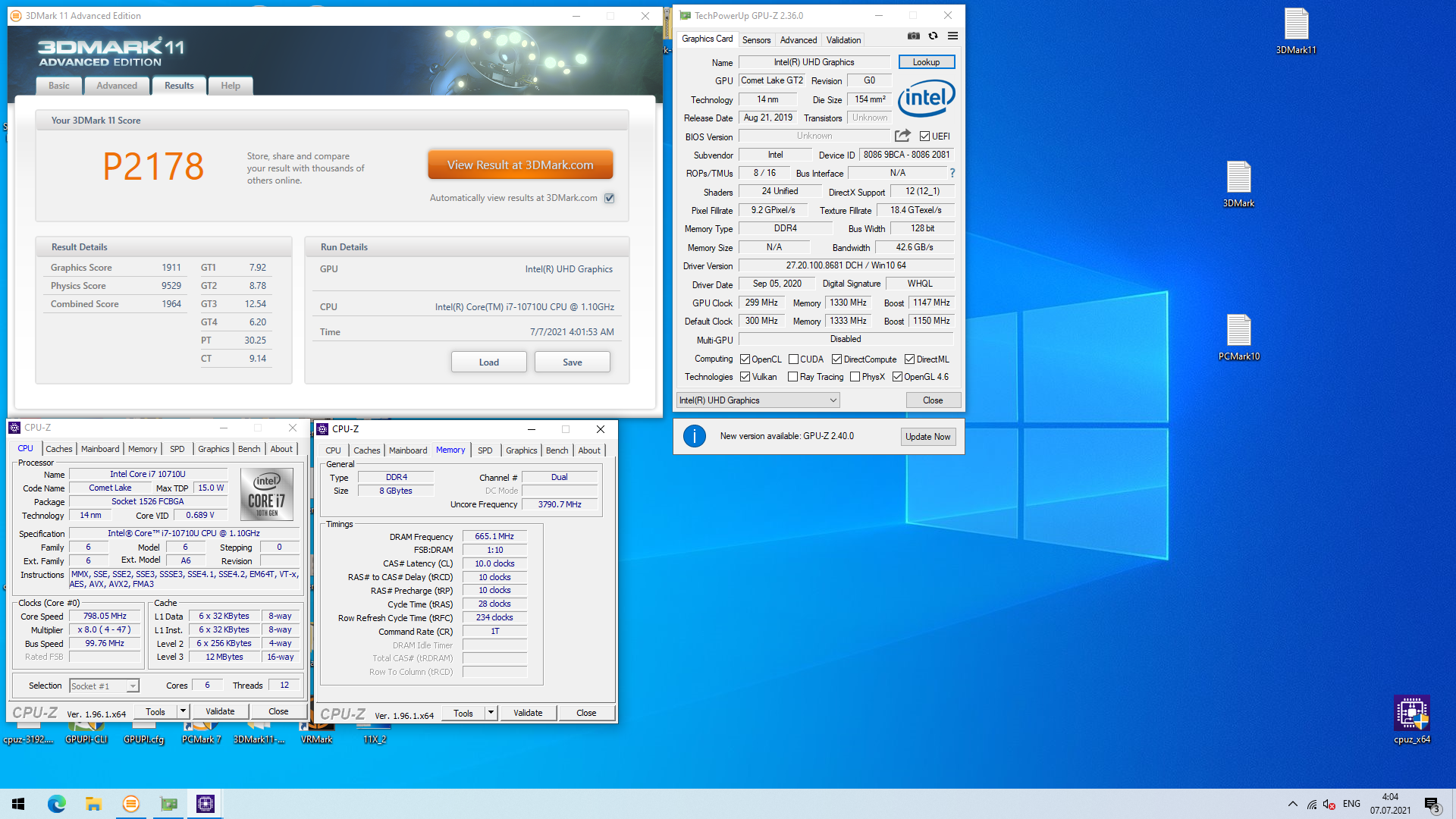Click the Save button in Run Details

coord(572,362)
